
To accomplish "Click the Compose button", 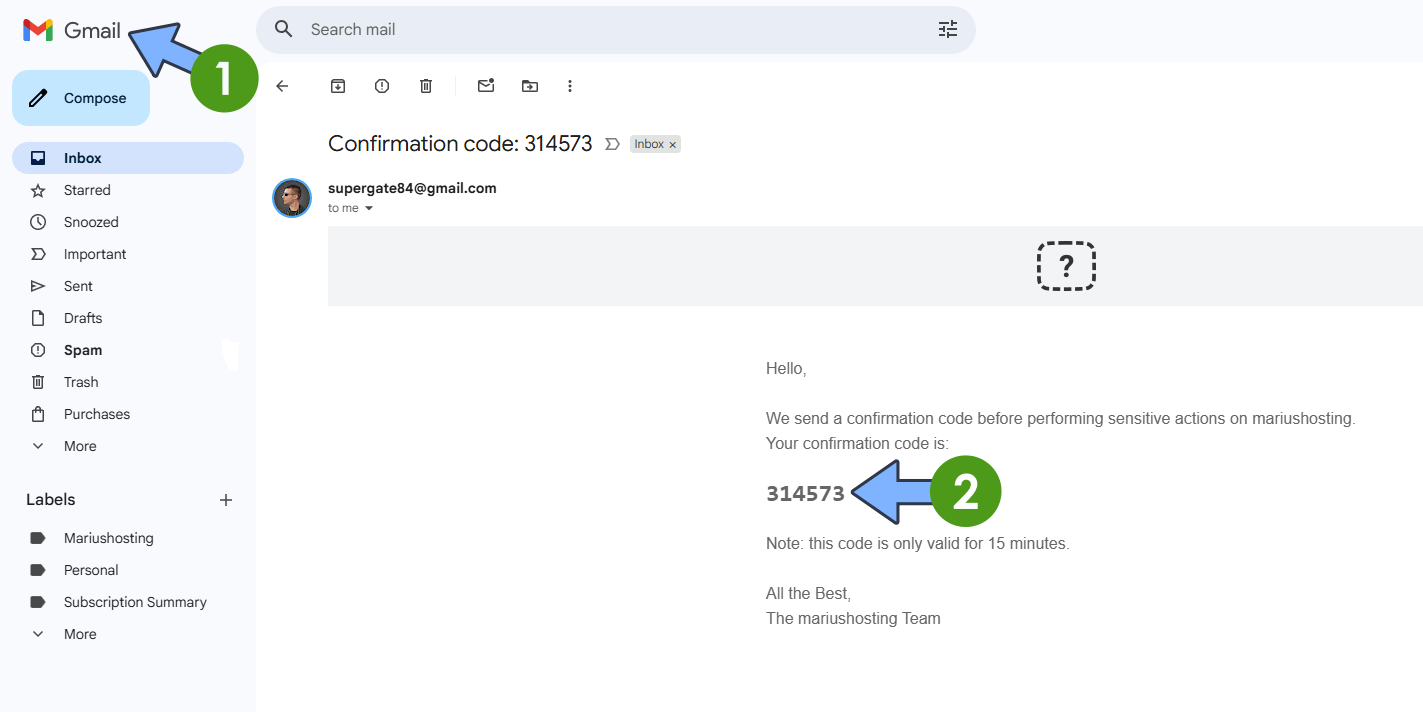I will pyautogui.click(x=81, y=98).
